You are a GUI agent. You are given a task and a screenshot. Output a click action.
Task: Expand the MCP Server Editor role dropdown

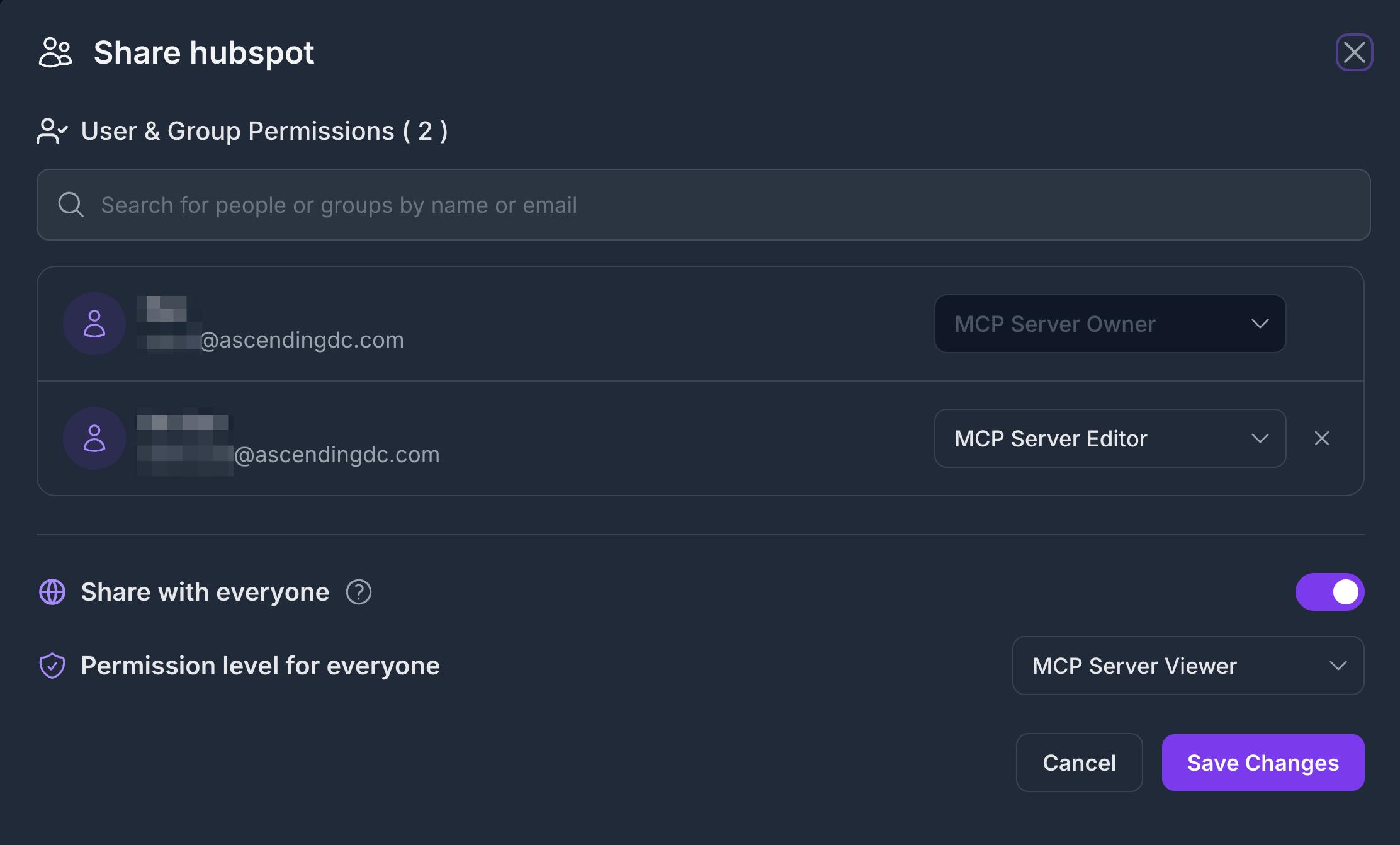click(x=1110, y=438)
